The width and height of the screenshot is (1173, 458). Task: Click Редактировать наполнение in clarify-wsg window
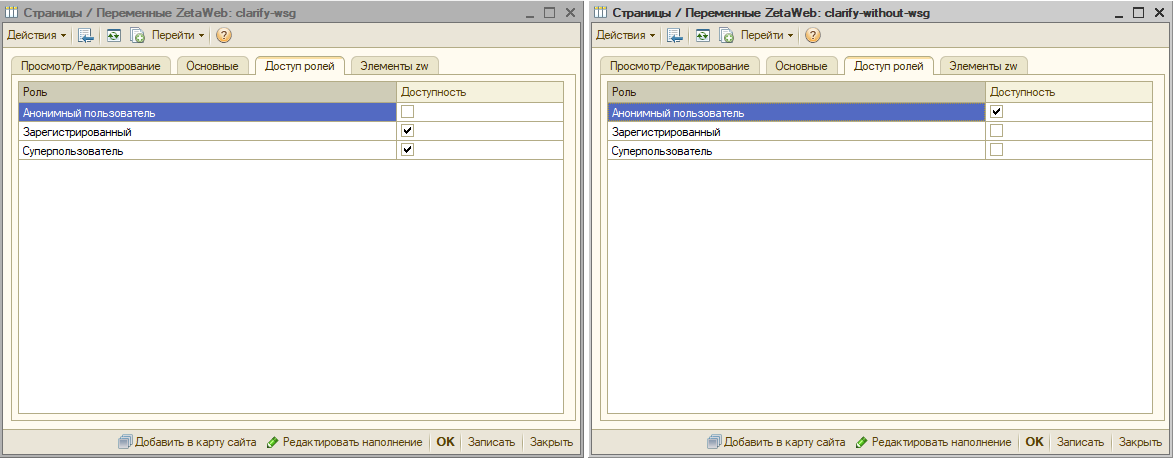344,442
